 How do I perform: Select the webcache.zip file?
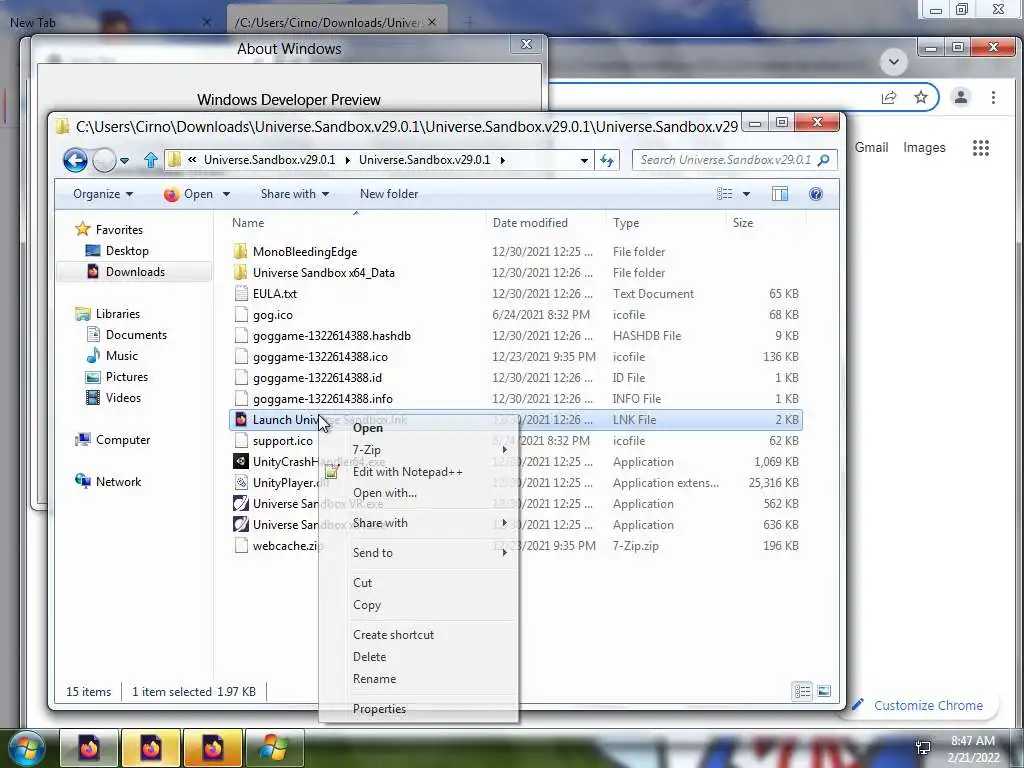click(x=287, y=546)
